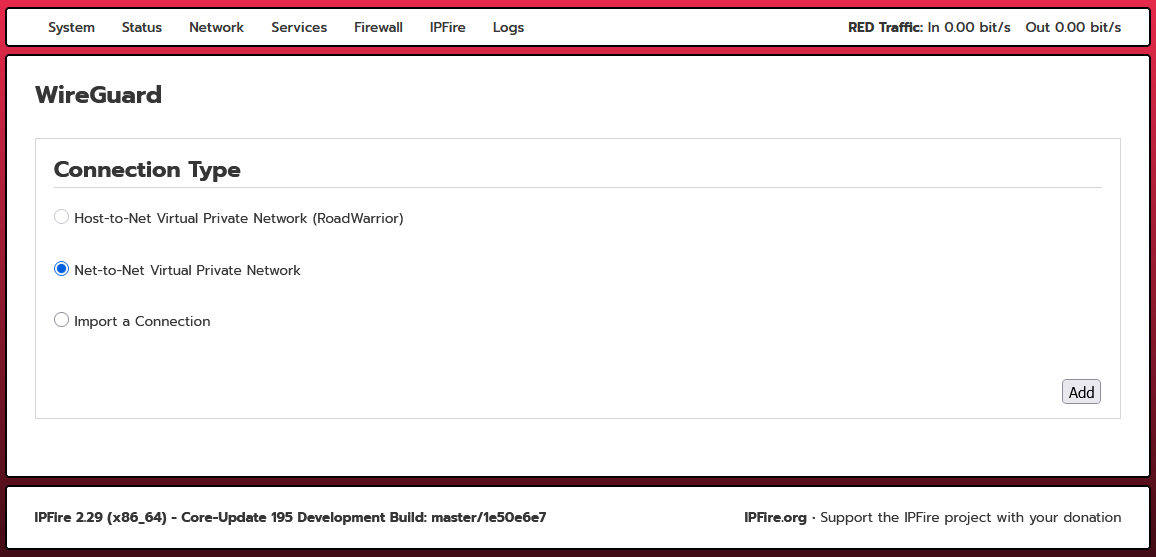1156x557 pixels.
Task: Click the RED Traffic label
Action: 885,27
